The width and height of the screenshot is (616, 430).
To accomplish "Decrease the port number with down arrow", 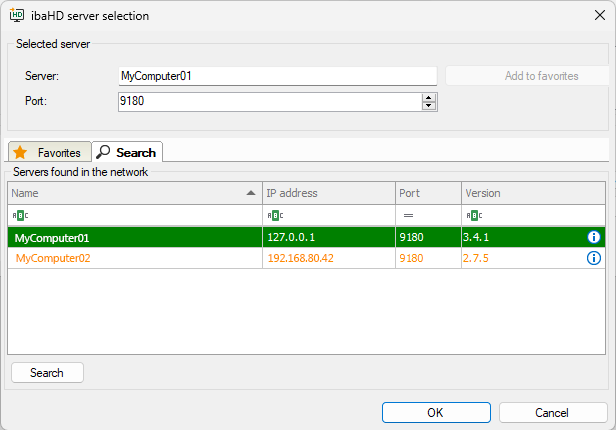I will pos(429,106).
